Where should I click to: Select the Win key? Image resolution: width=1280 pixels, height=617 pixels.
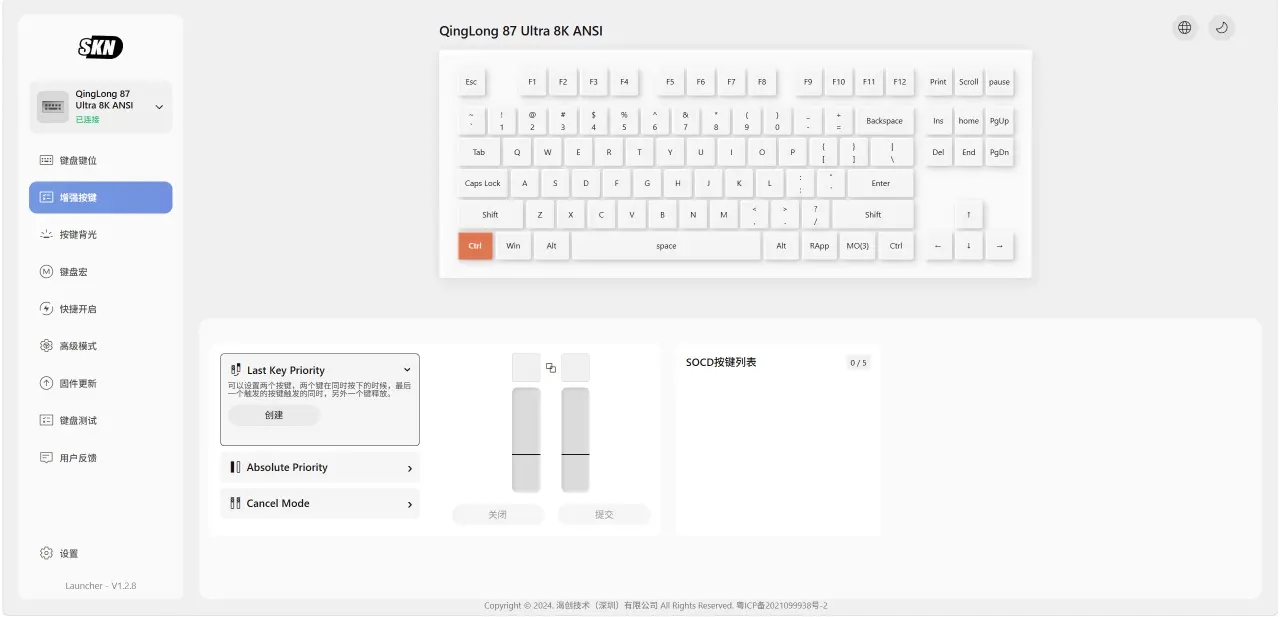coord(513,245)
